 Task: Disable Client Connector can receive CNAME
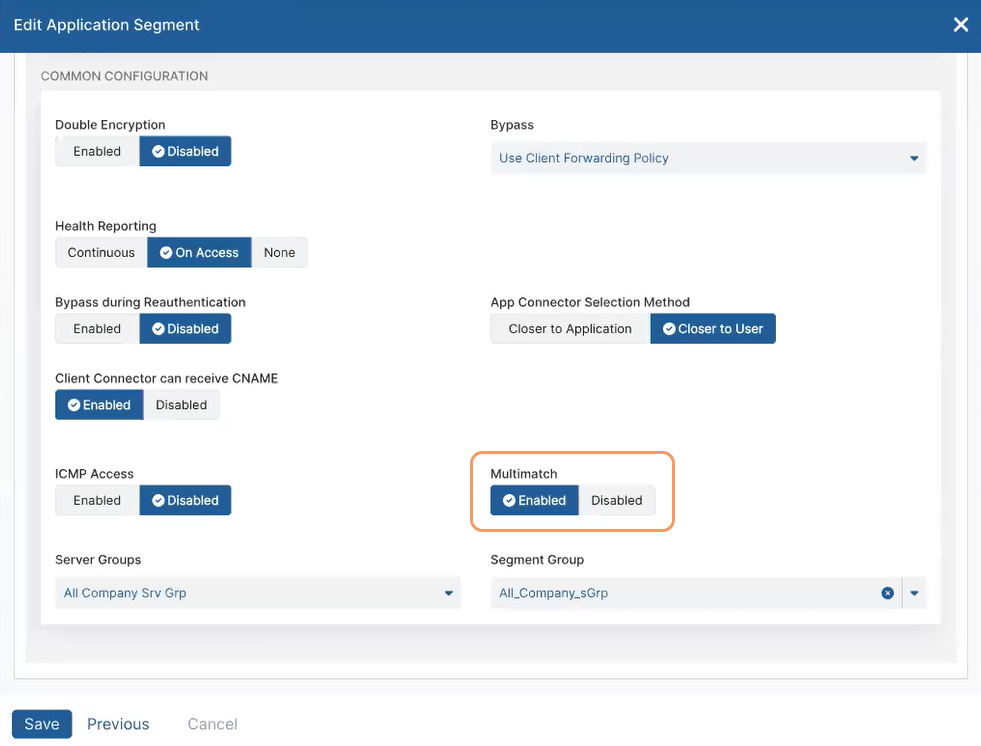(181, 405)
